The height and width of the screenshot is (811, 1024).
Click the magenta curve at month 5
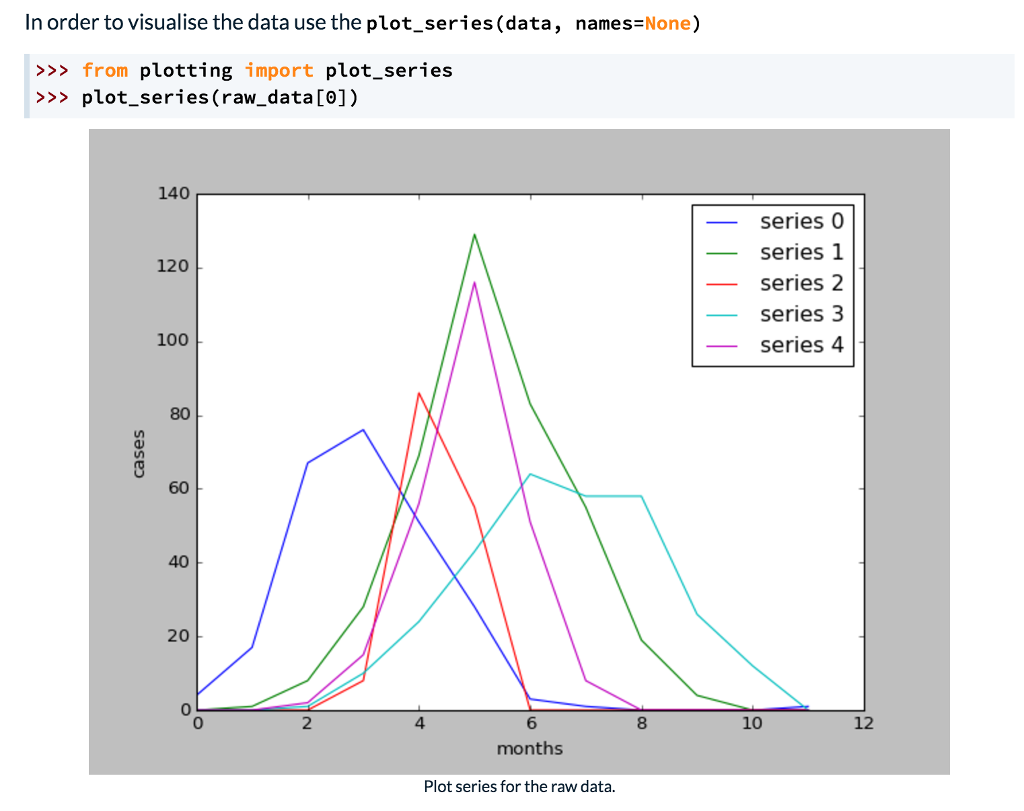475,284
